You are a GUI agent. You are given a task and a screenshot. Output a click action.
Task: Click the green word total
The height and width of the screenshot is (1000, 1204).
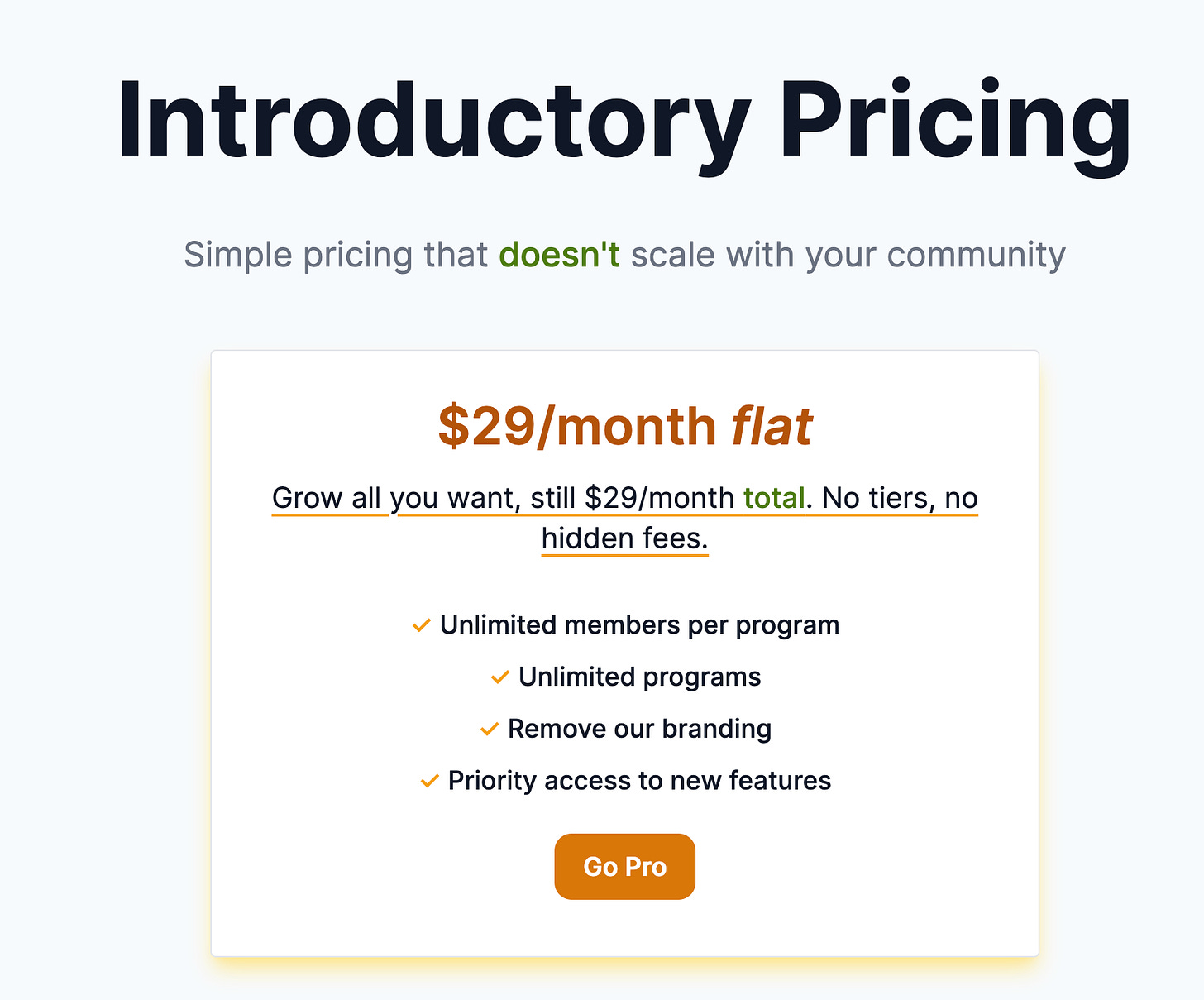click(774, 498)
